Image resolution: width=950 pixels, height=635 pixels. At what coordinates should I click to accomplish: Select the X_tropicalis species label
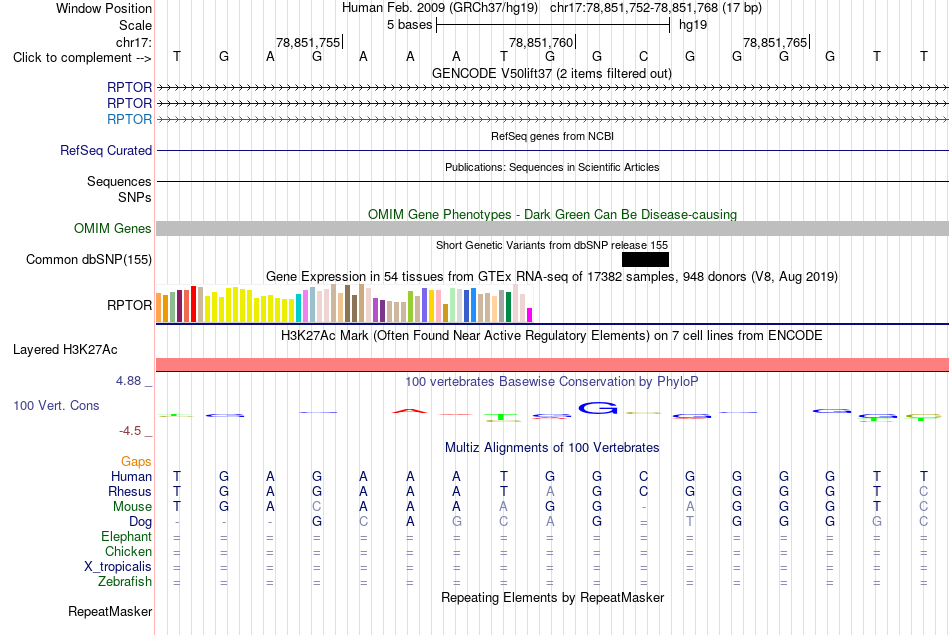(118, 567)
